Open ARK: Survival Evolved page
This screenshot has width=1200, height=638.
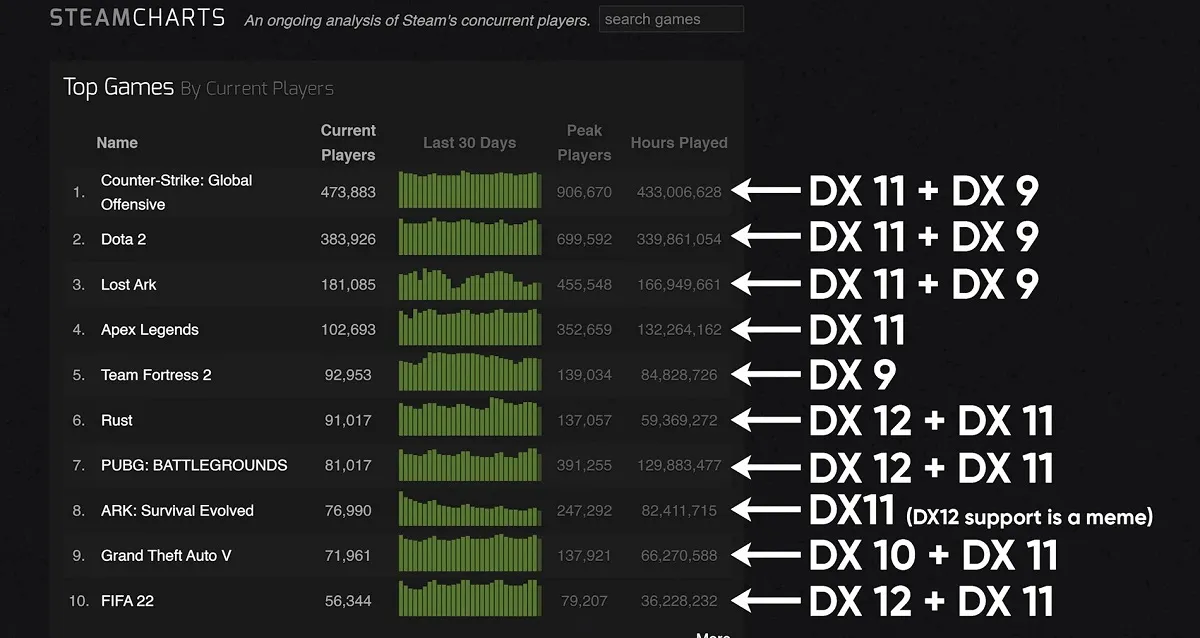178,510
